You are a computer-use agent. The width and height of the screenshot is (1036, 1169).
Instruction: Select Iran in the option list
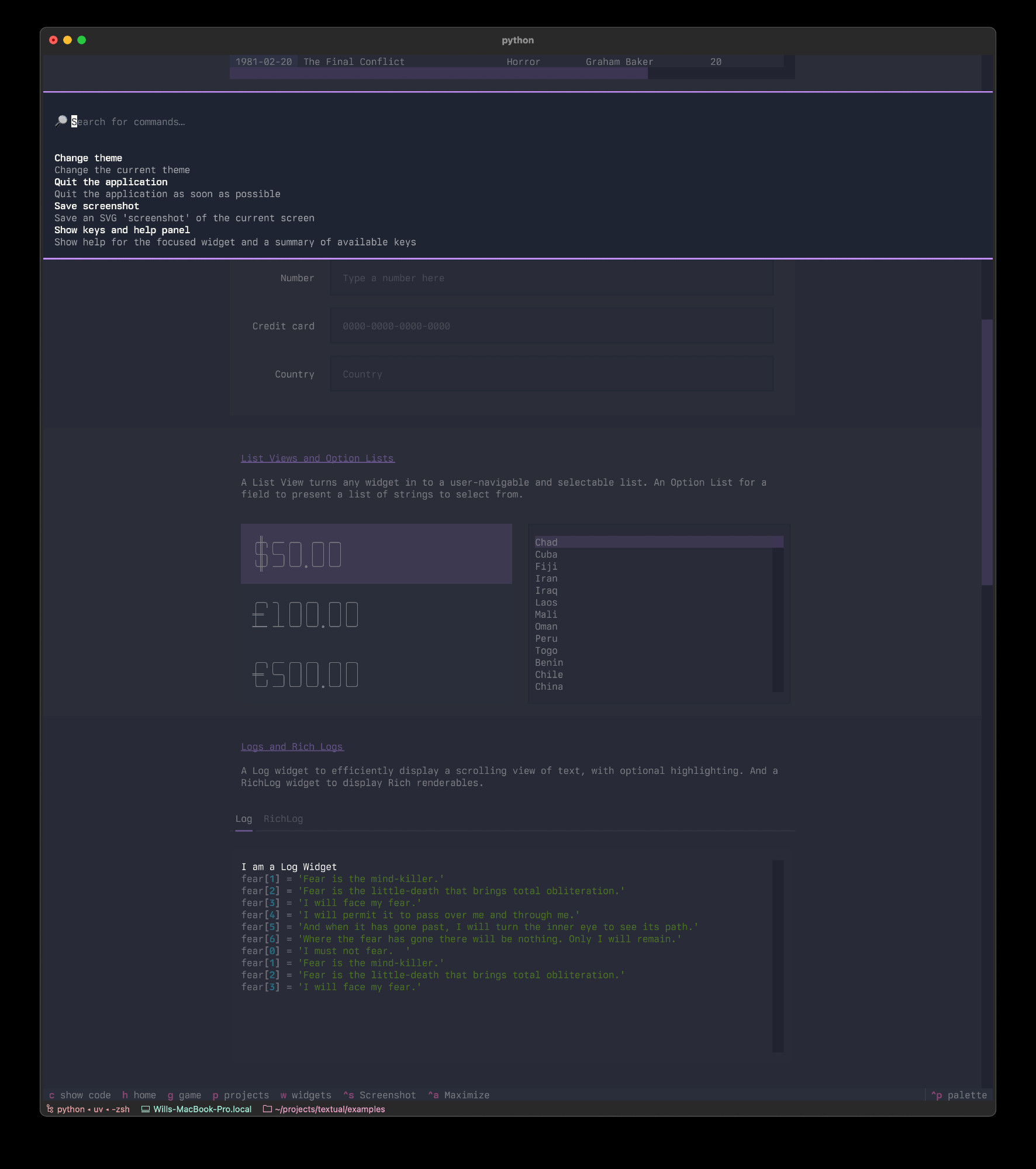654,578
